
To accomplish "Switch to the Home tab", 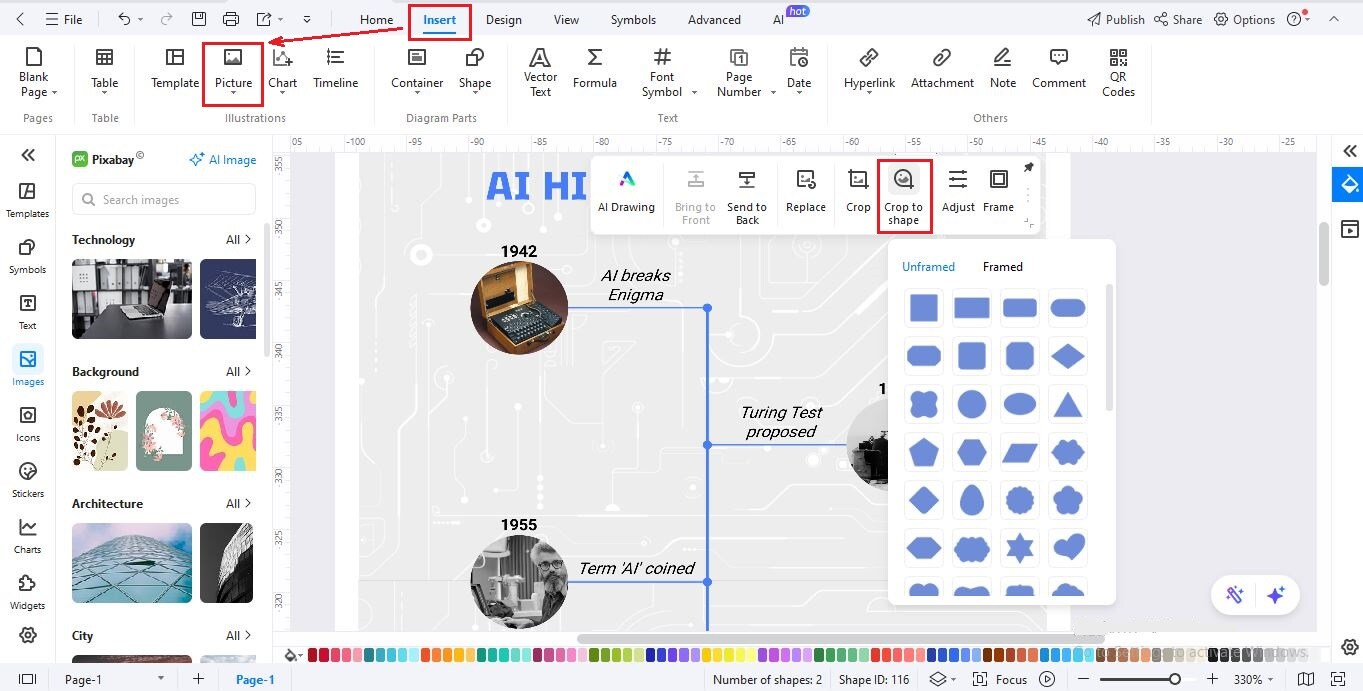I will point(376,19).
